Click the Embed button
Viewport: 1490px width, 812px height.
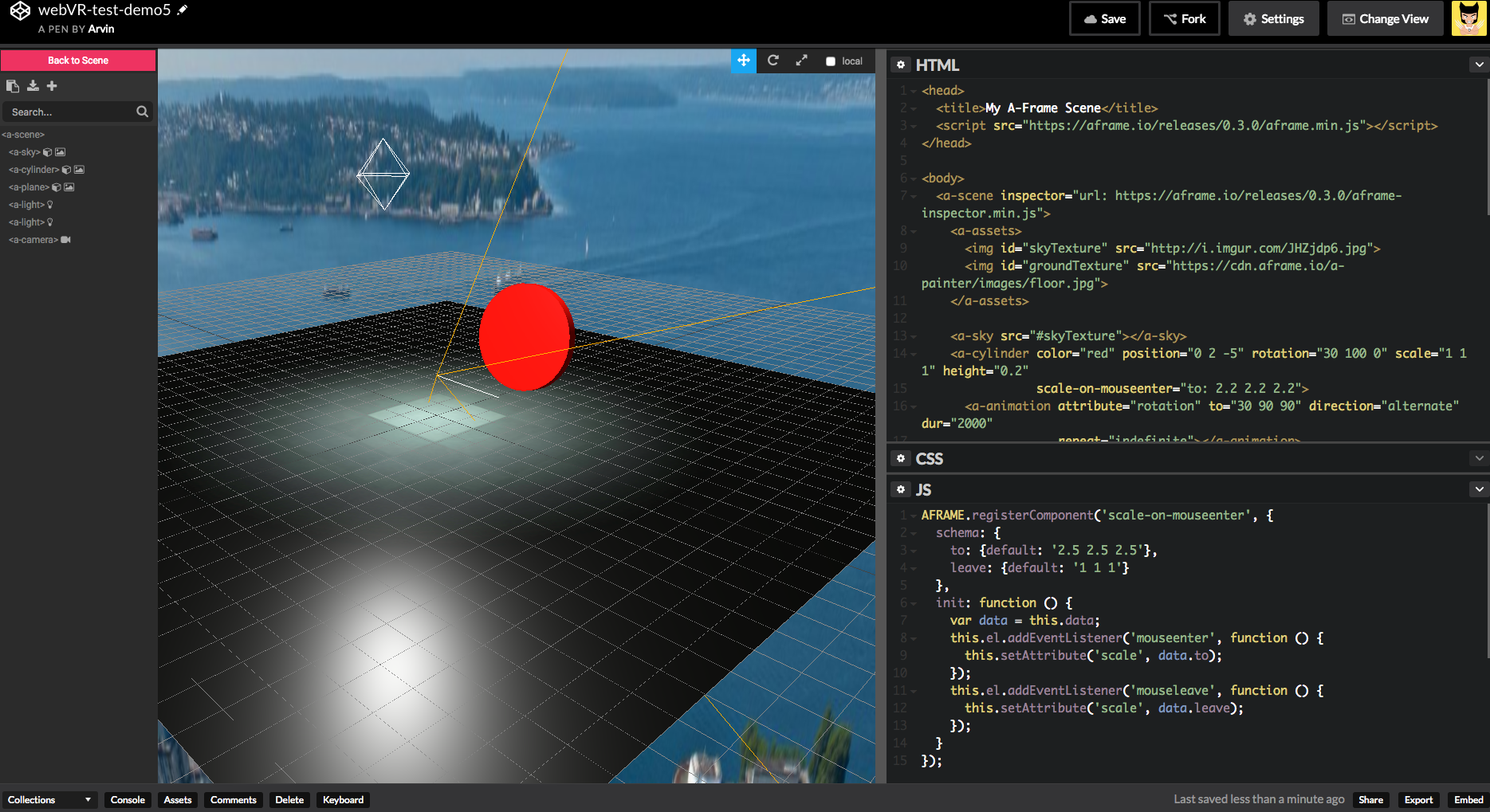(x=1468, y=800)
